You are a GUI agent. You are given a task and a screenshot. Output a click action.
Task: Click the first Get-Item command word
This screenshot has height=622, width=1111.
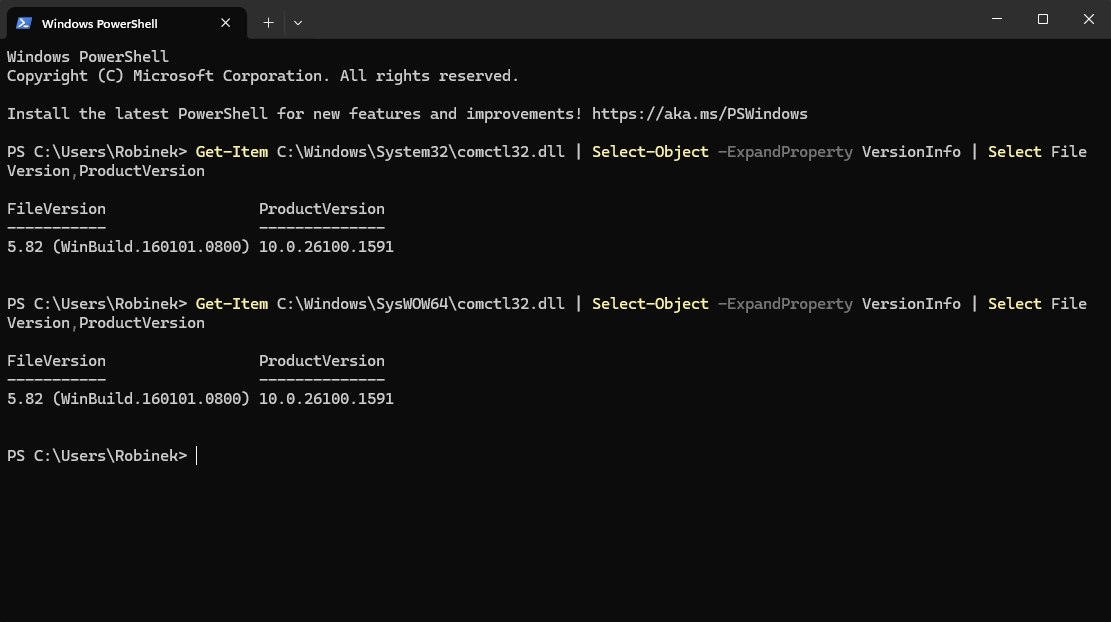tap(232, 152)
